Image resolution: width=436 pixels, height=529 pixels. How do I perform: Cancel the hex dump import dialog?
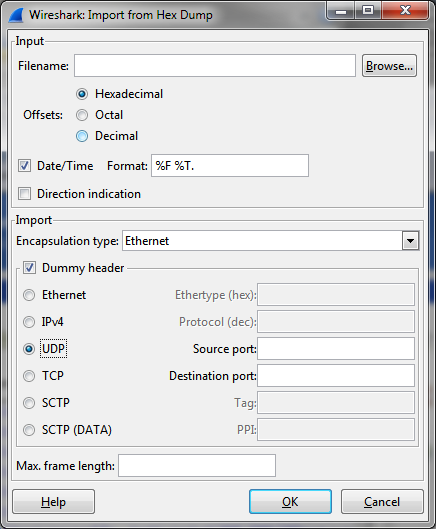click(x=382, y=502)
